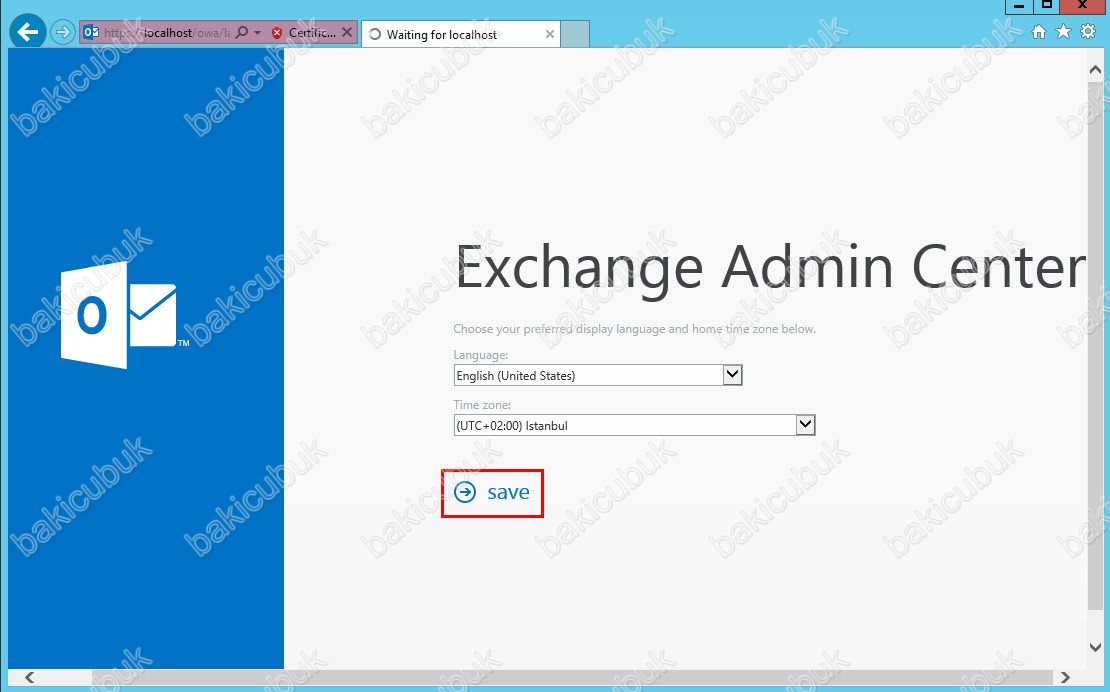The height and width of the screenshot is (692, 1110).
Task: Open Favorites with the star icon
Action: 1063,31
